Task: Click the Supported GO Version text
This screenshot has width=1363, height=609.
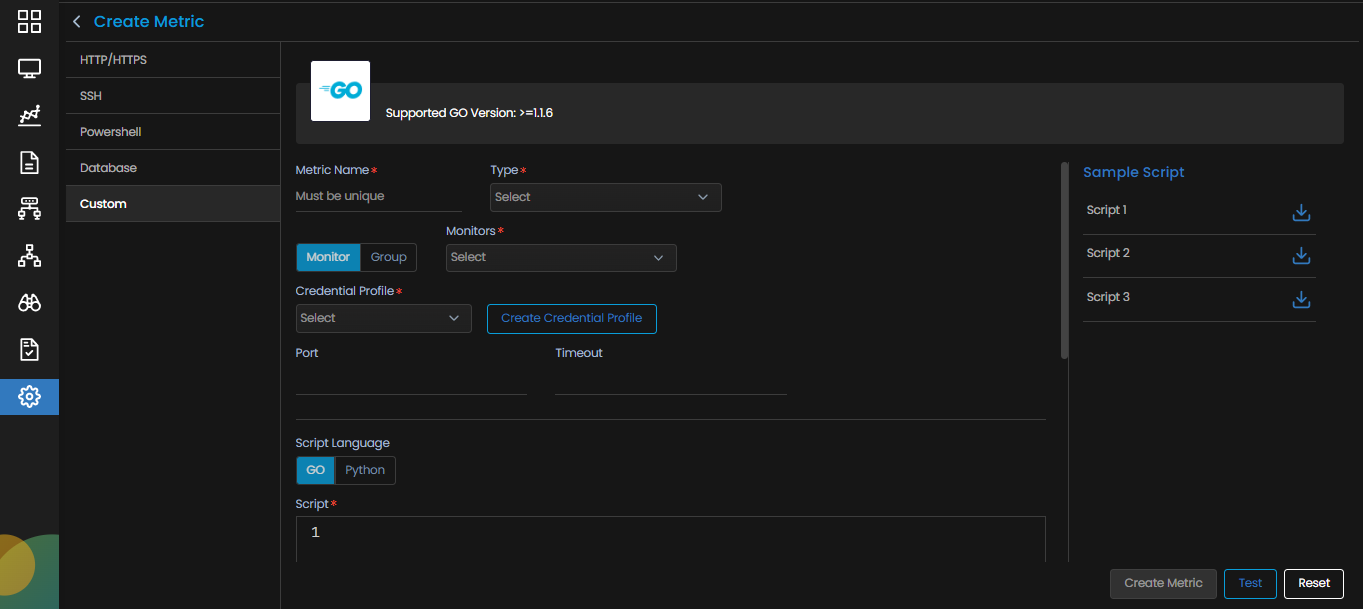Action: (x=469, y=113)
